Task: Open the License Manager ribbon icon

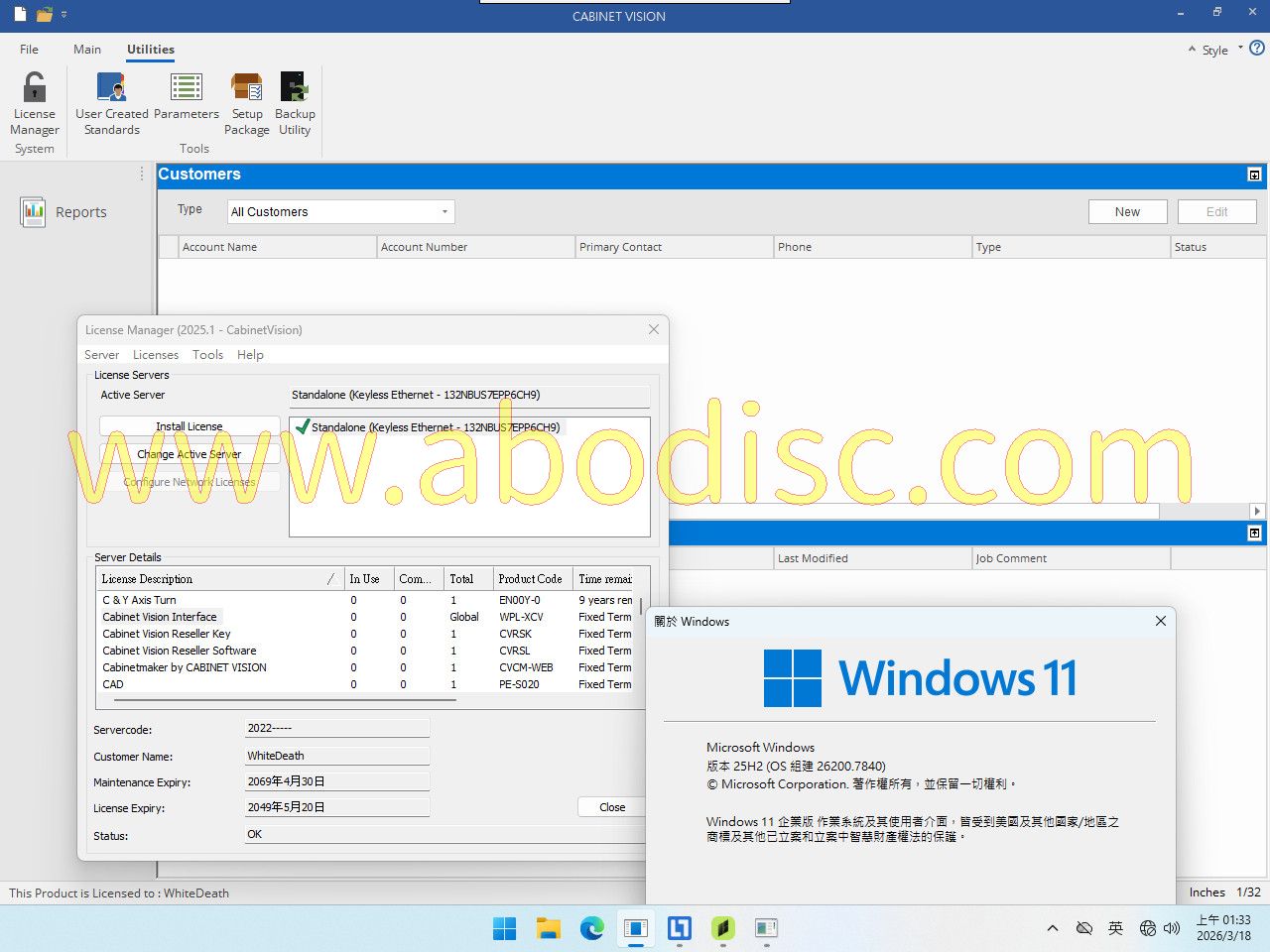Action: point(35,103)
